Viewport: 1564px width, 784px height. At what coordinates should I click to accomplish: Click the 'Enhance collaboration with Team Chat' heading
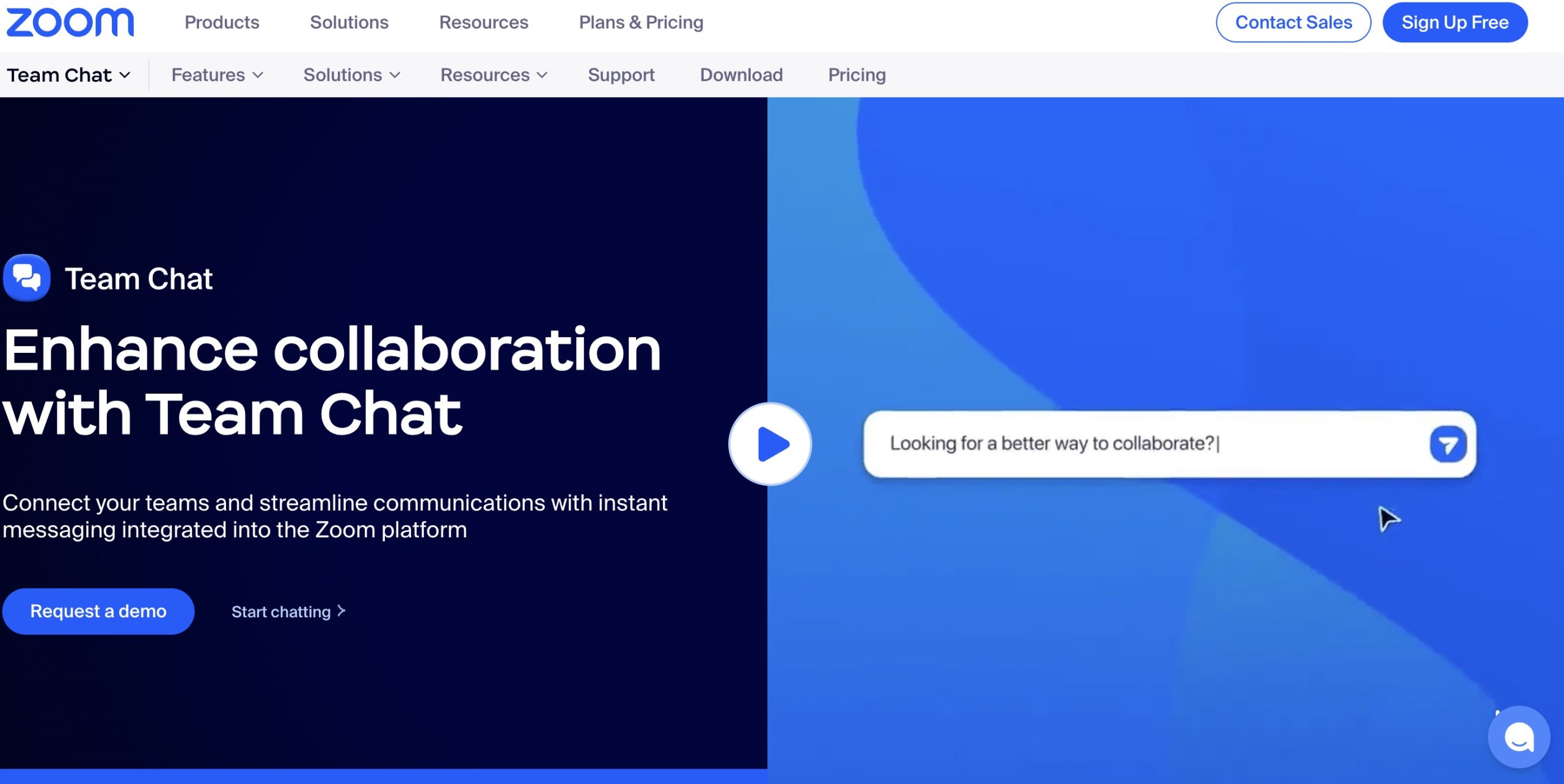332,381
